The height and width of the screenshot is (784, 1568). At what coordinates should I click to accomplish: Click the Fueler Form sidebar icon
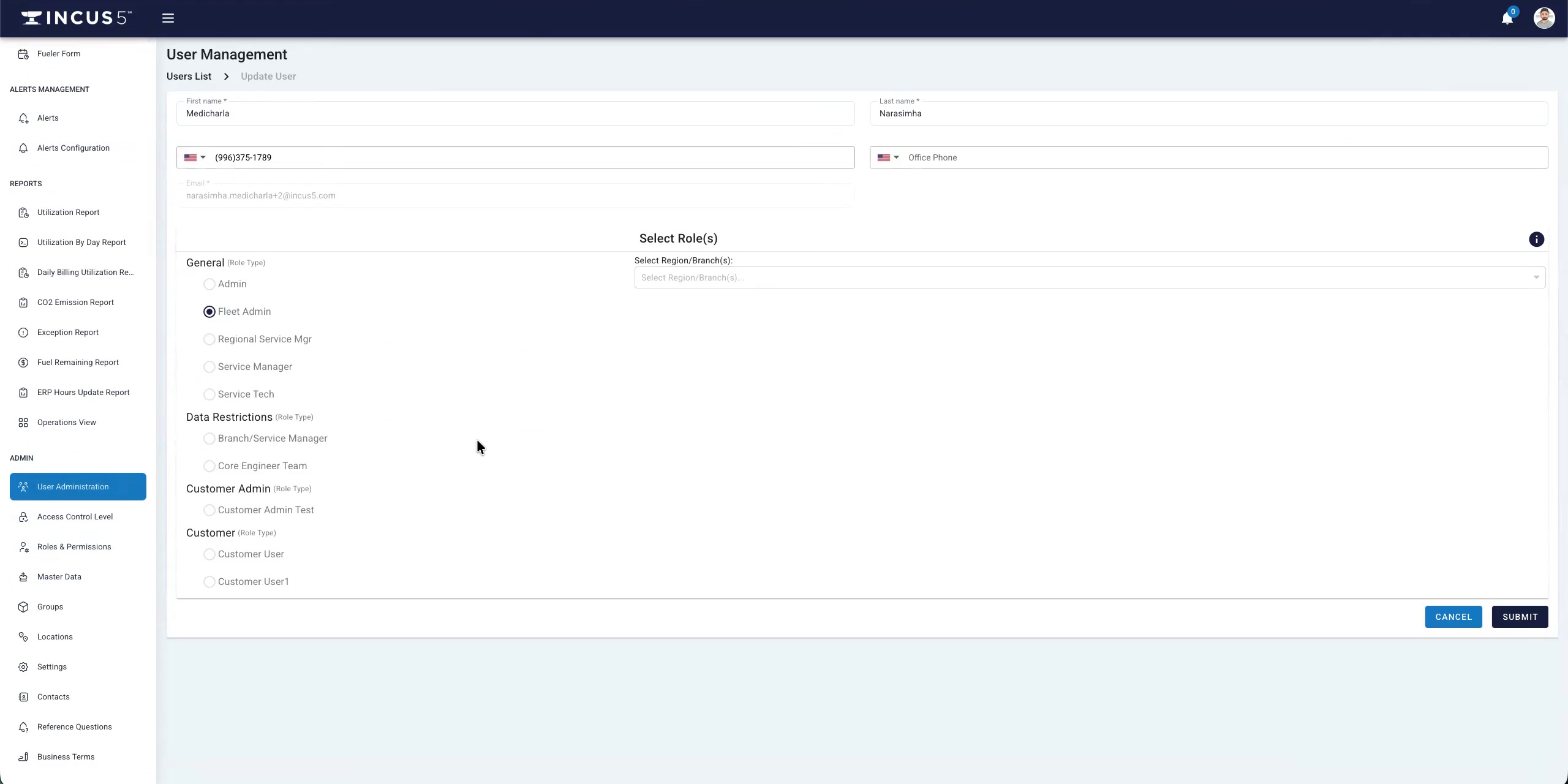23,54
